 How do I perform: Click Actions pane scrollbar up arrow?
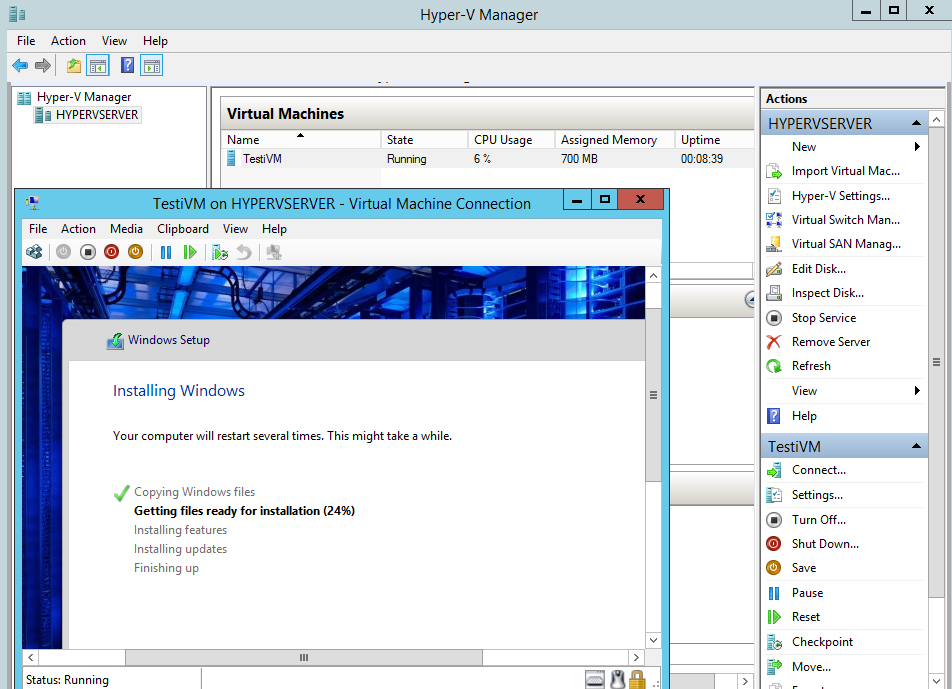936,120
